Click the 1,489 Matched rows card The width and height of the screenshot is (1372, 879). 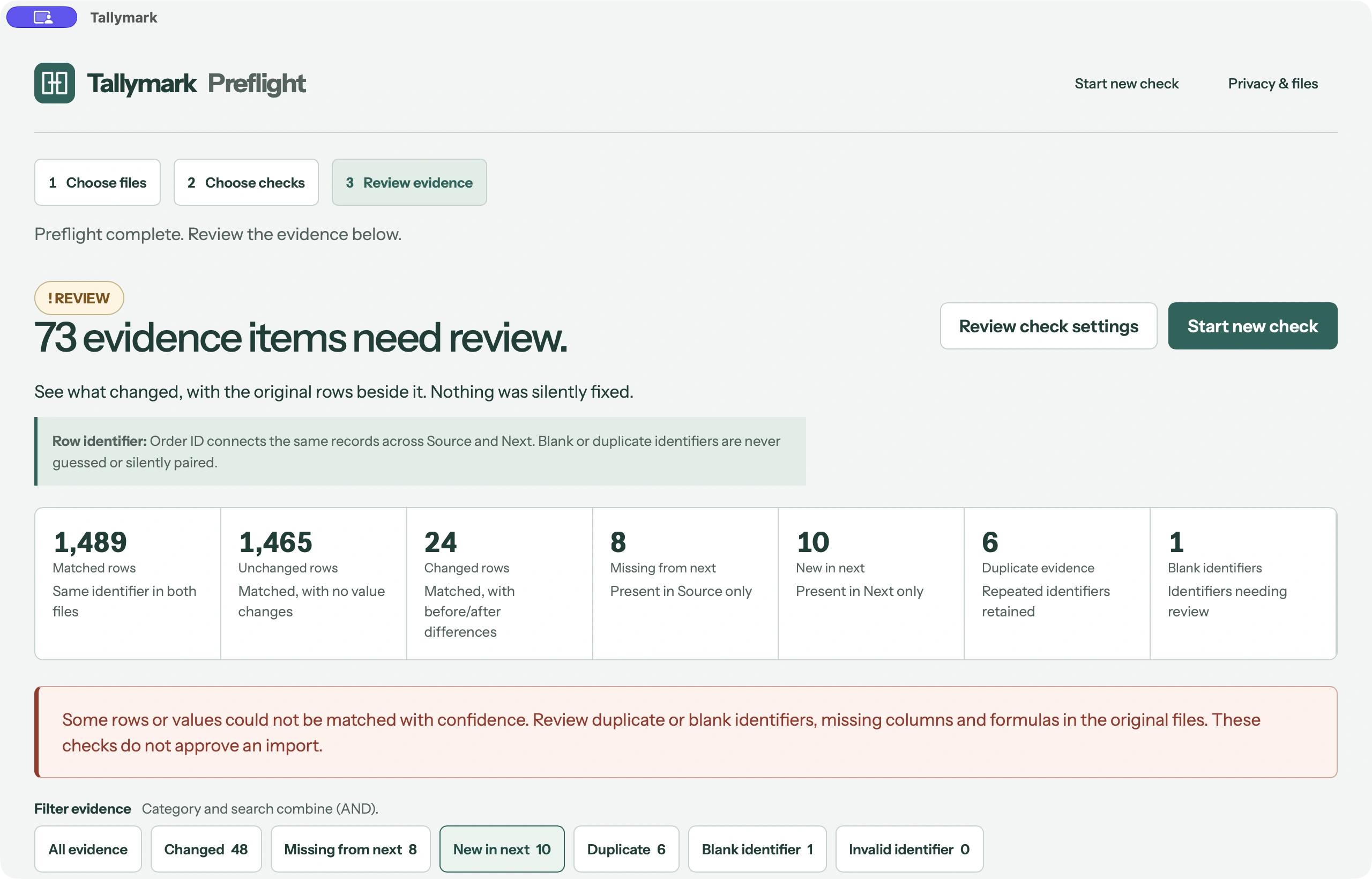(x=128, y=583)
